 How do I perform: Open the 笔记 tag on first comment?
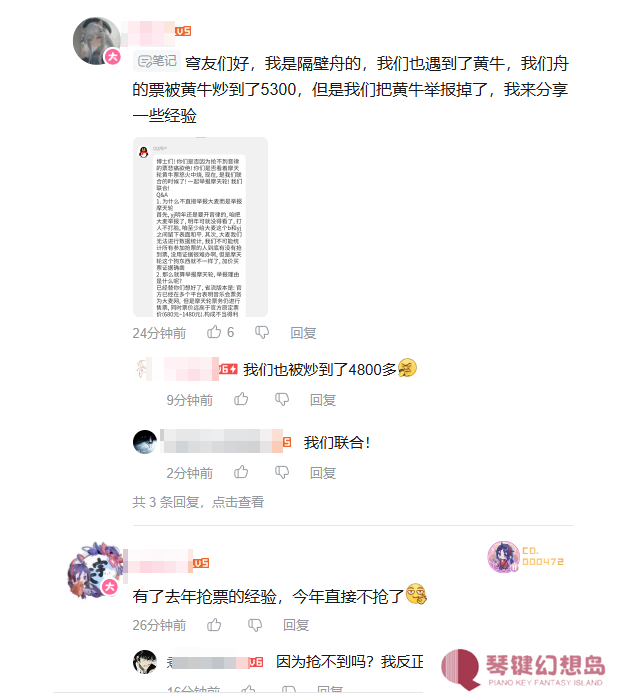(x=157, y=61)
